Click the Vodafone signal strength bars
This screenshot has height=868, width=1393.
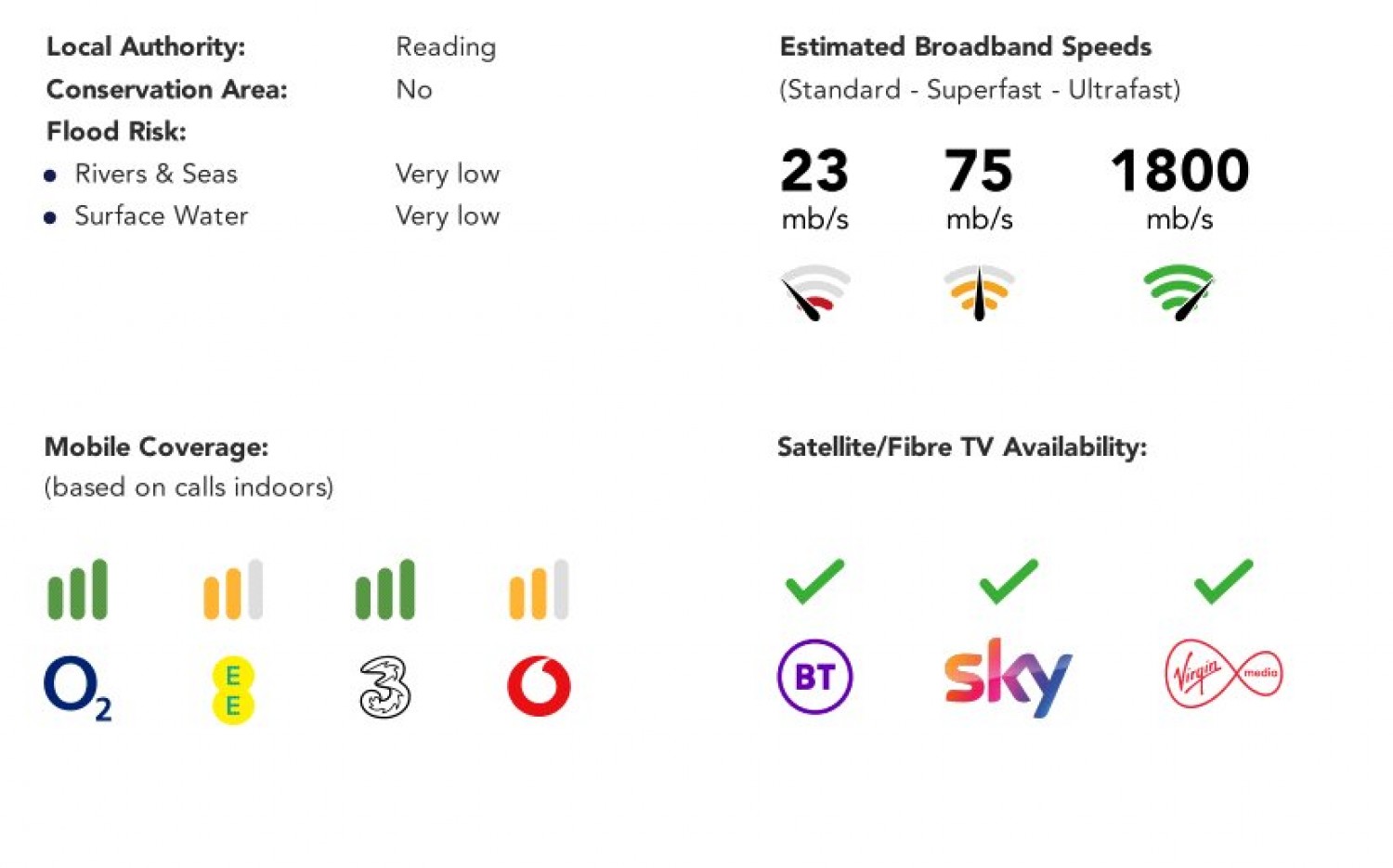pos(539,589)
